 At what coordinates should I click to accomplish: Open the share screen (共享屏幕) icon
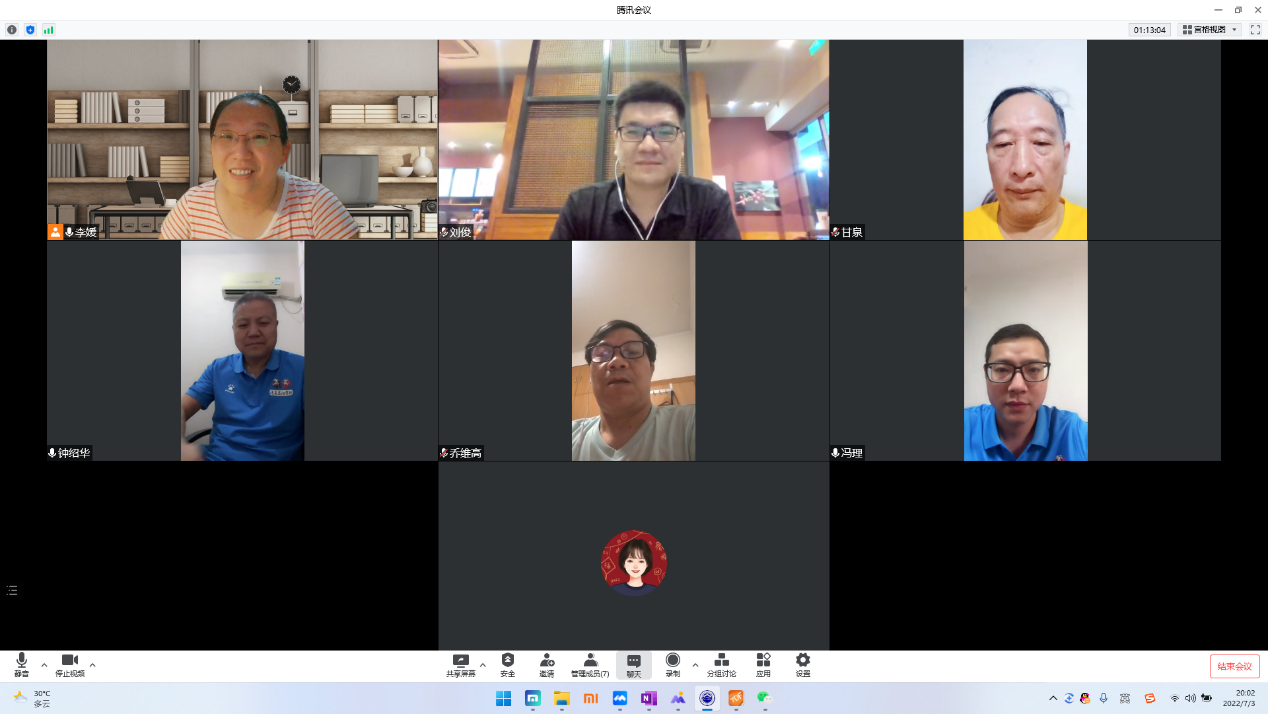pos(461,662)
